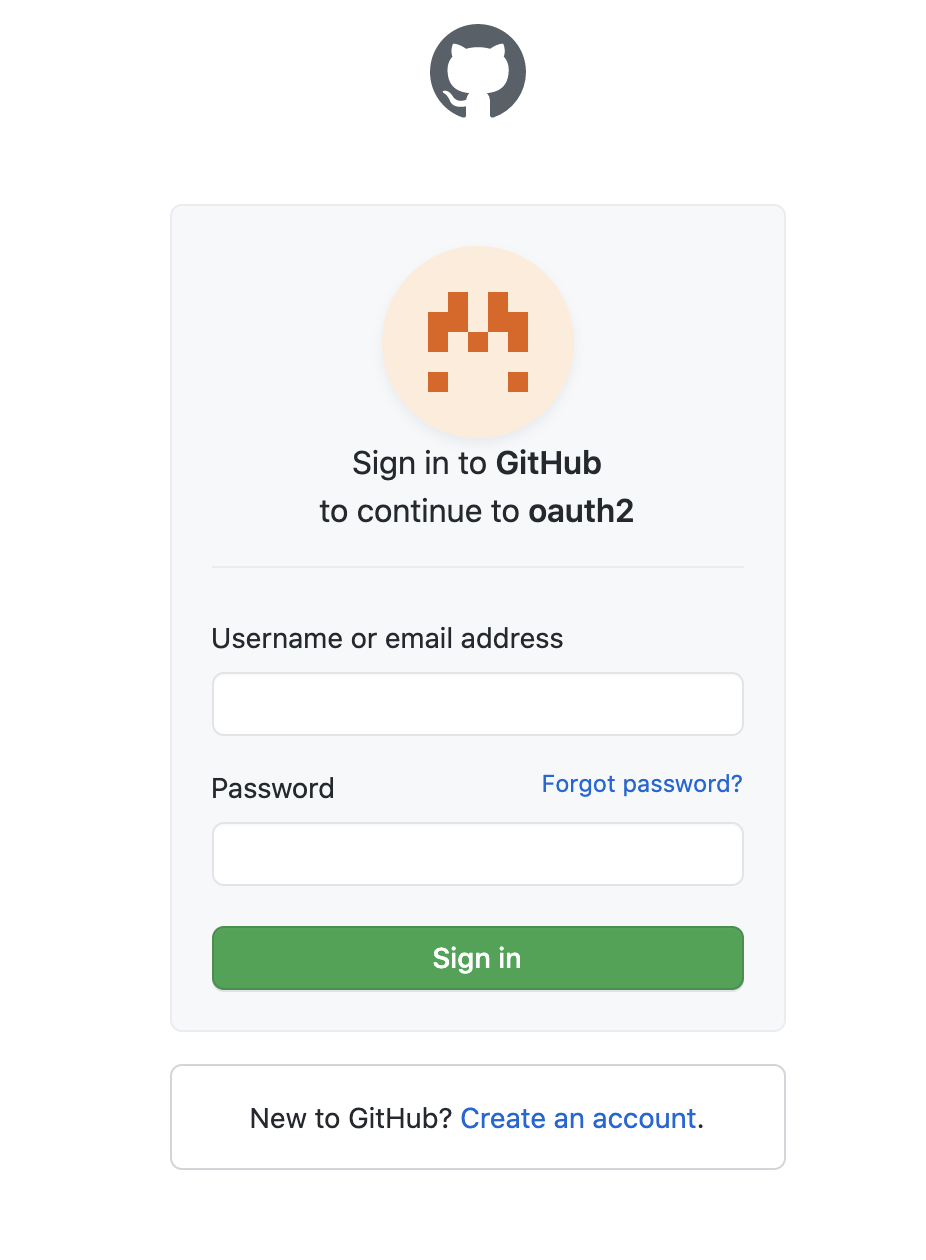Start registration via Create an account
Screen dimensions: 926x1260
coord(578,1118)
